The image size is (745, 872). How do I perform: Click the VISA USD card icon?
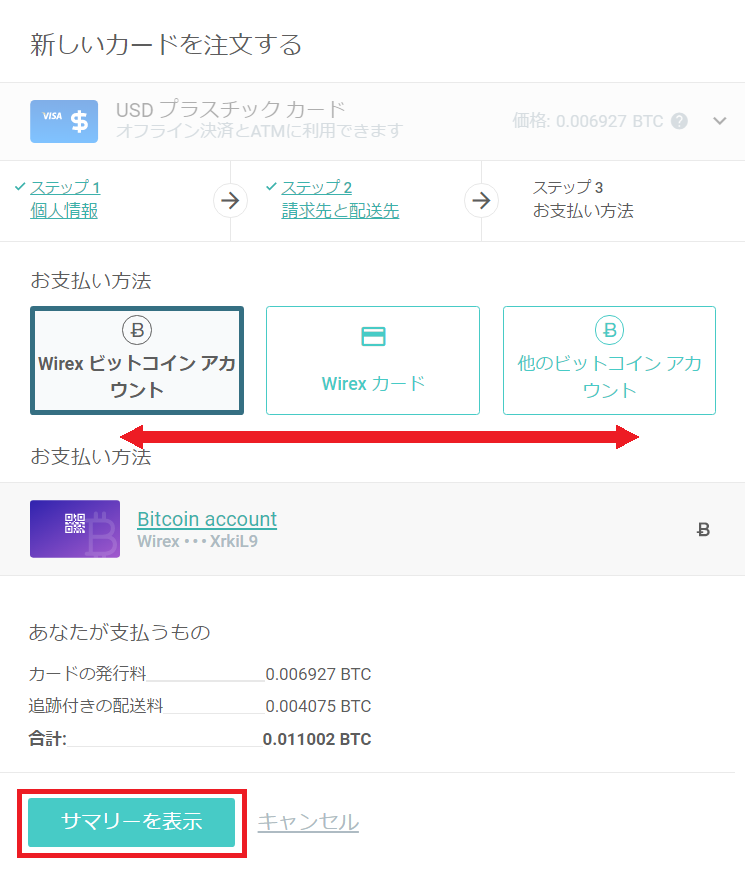[64, 121]
